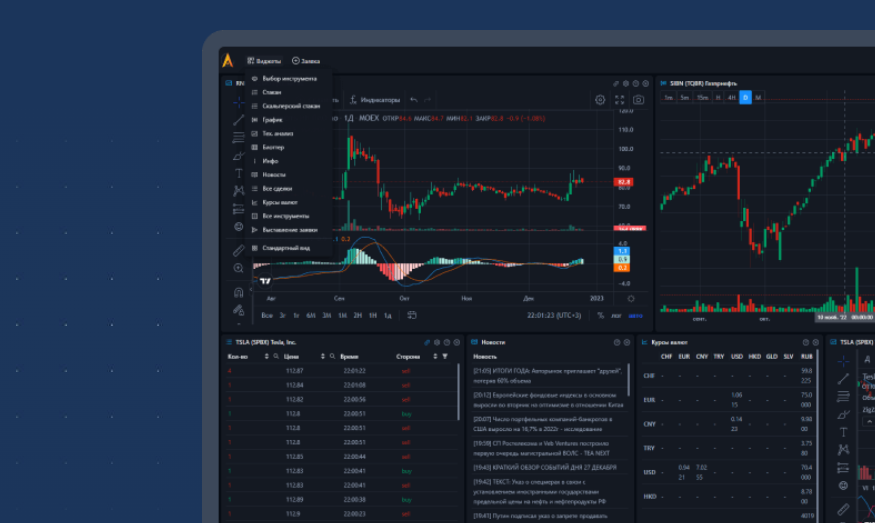Search the Цена column magnifier icon

(332, 356)
